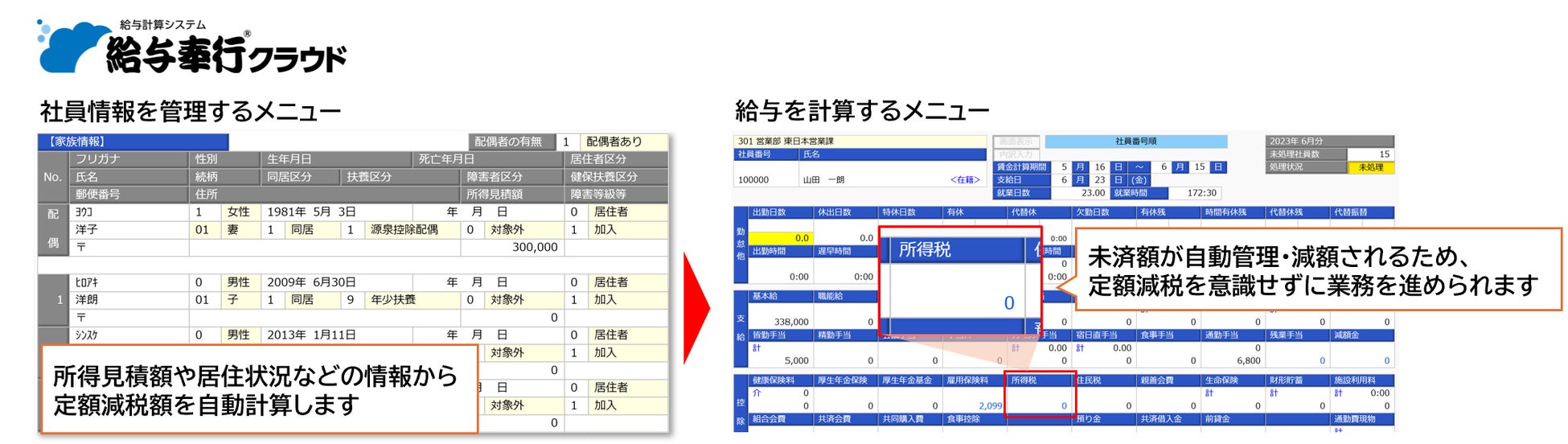Click the 組合会費 column header
Image resolution: width=1568 pixels, height=444 pixels.
click(x=780, y=419)
